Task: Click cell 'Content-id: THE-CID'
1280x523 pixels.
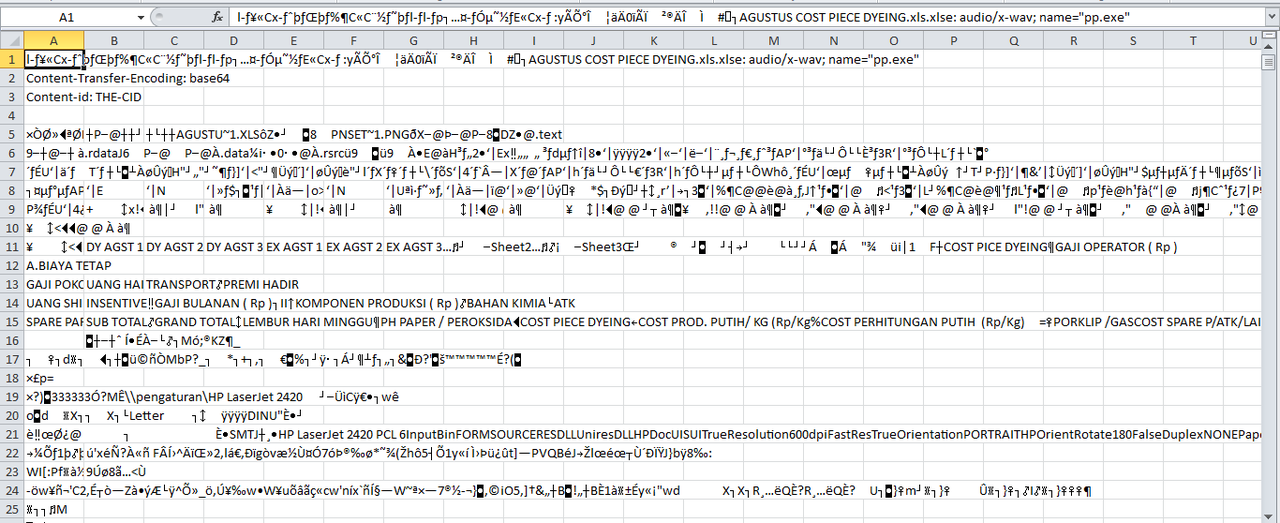Action: tap(84, 97)
